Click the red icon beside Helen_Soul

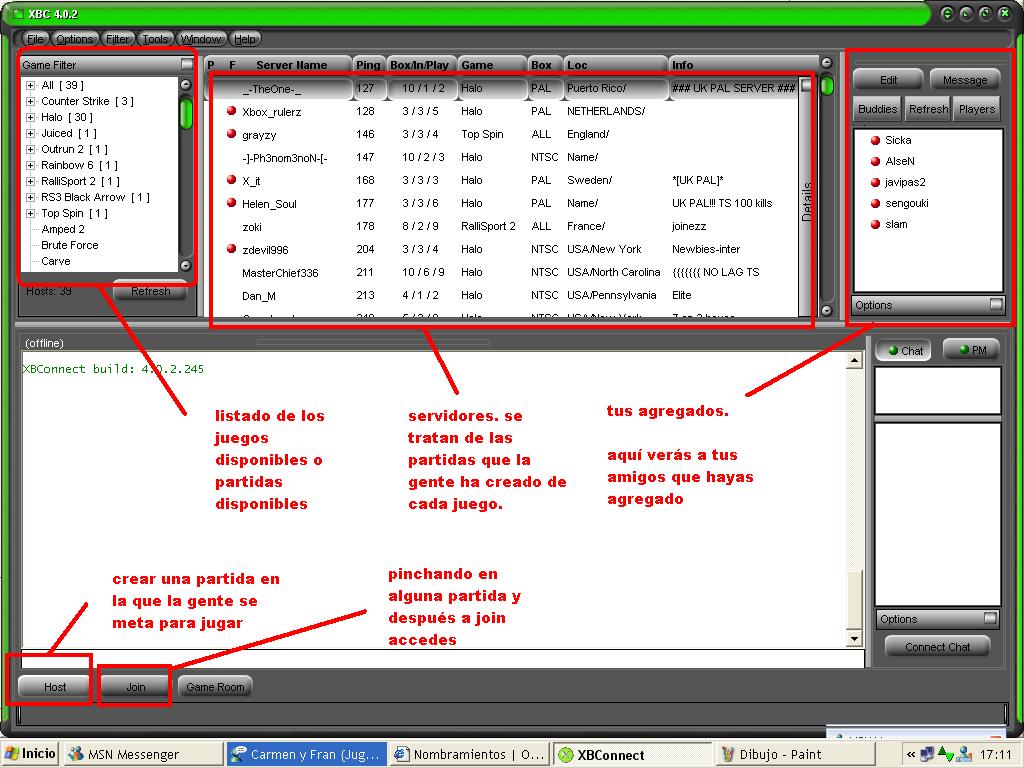[x=231, y=202]
